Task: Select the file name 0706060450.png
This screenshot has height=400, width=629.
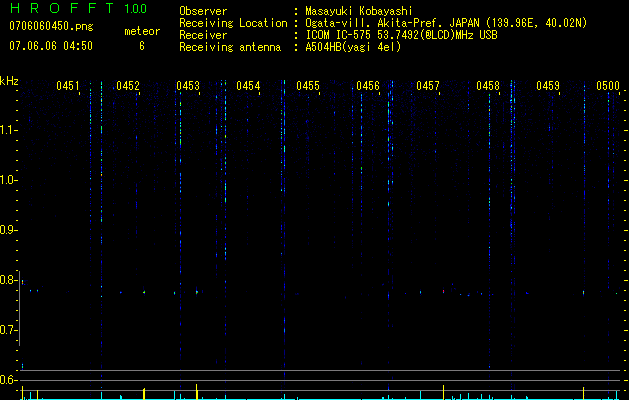Action: [x=51, y=26]
